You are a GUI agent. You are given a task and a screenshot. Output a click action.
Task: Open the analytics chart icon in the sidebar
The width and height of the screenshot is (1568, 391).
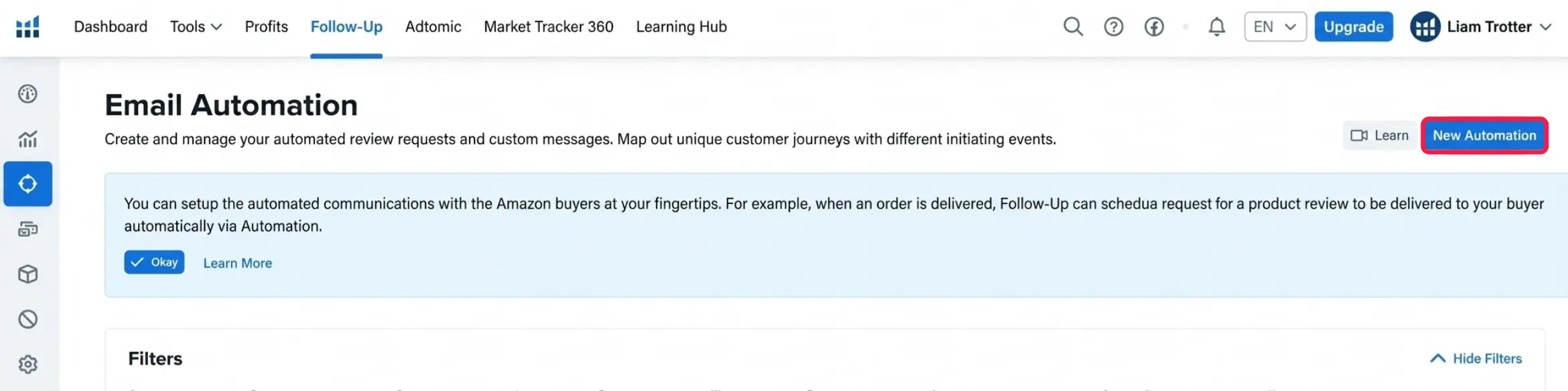click(x=27, y=139)
